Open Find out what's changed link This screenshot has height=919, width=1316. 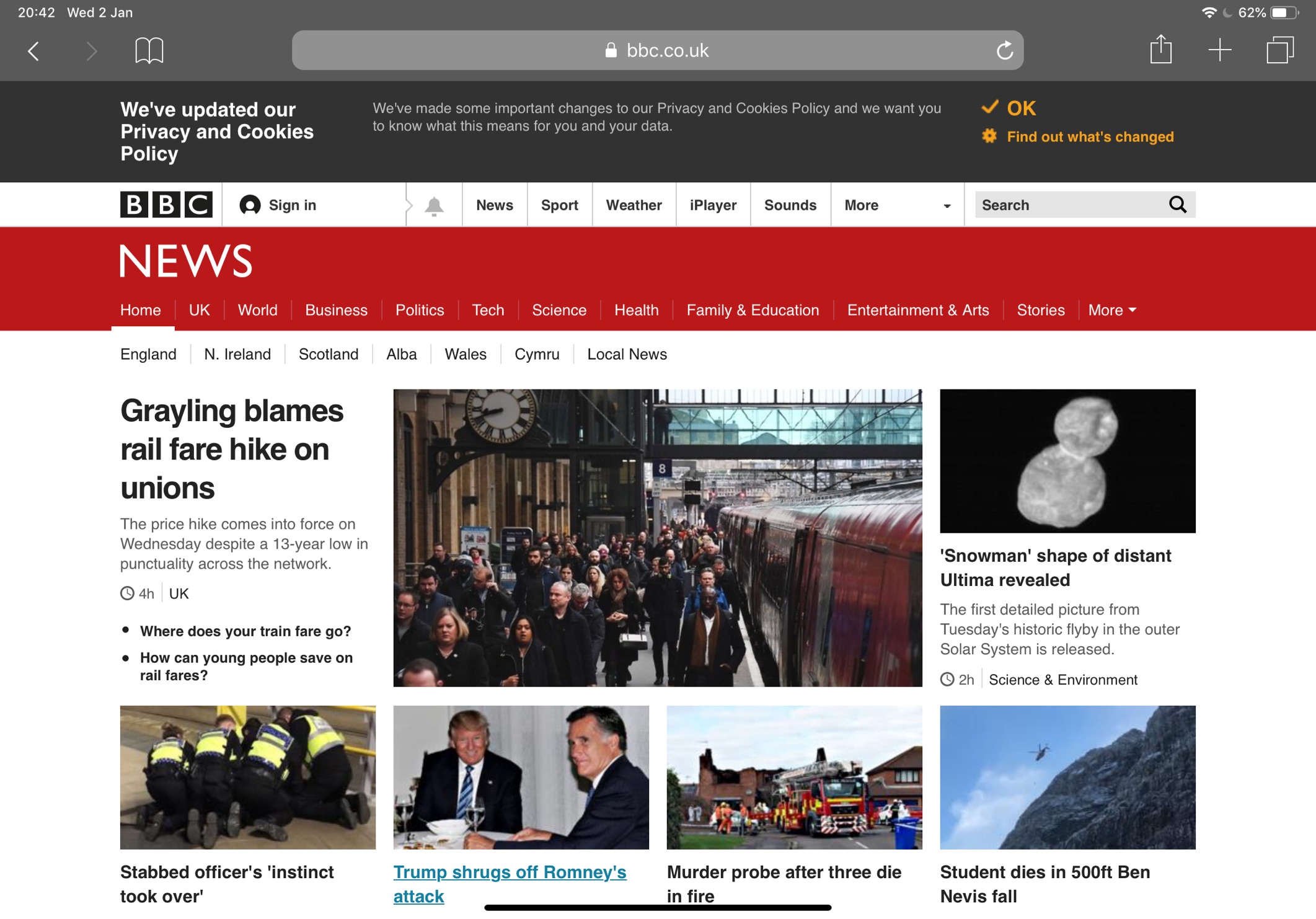tap(1090, 136)
